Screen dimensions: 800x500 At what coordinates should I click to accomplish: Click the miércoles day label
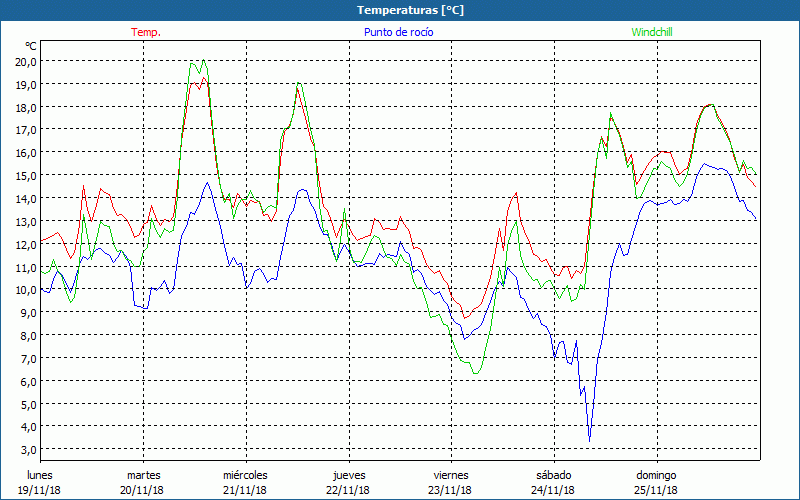click(x=245, y=476)
